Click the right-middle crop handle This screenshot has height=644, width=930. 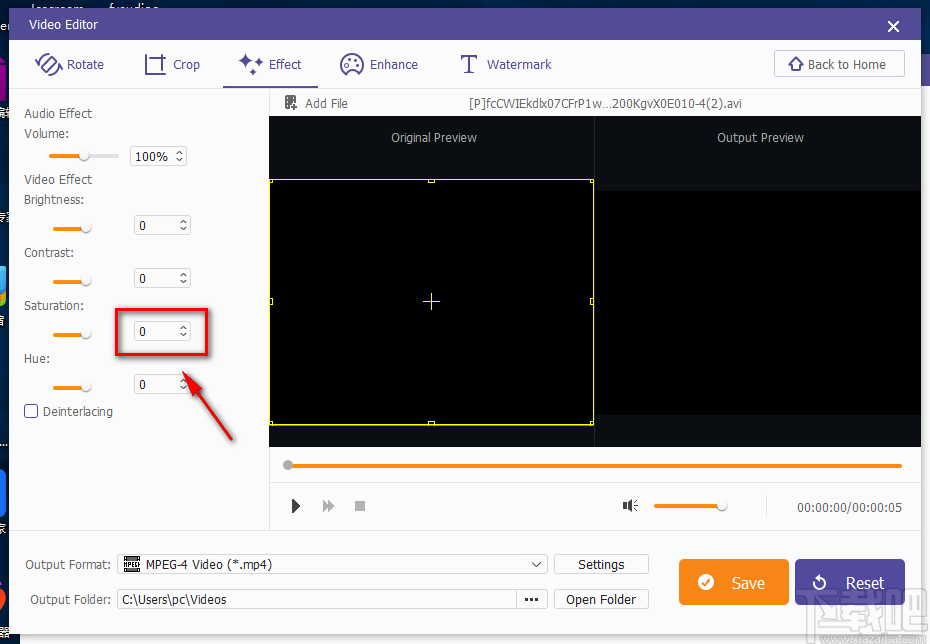tap(592, 302)
